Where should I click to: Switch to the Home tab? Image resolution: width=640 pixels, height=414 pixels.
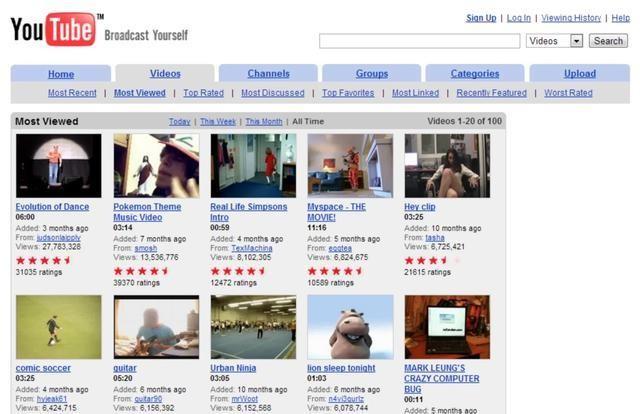61,74
